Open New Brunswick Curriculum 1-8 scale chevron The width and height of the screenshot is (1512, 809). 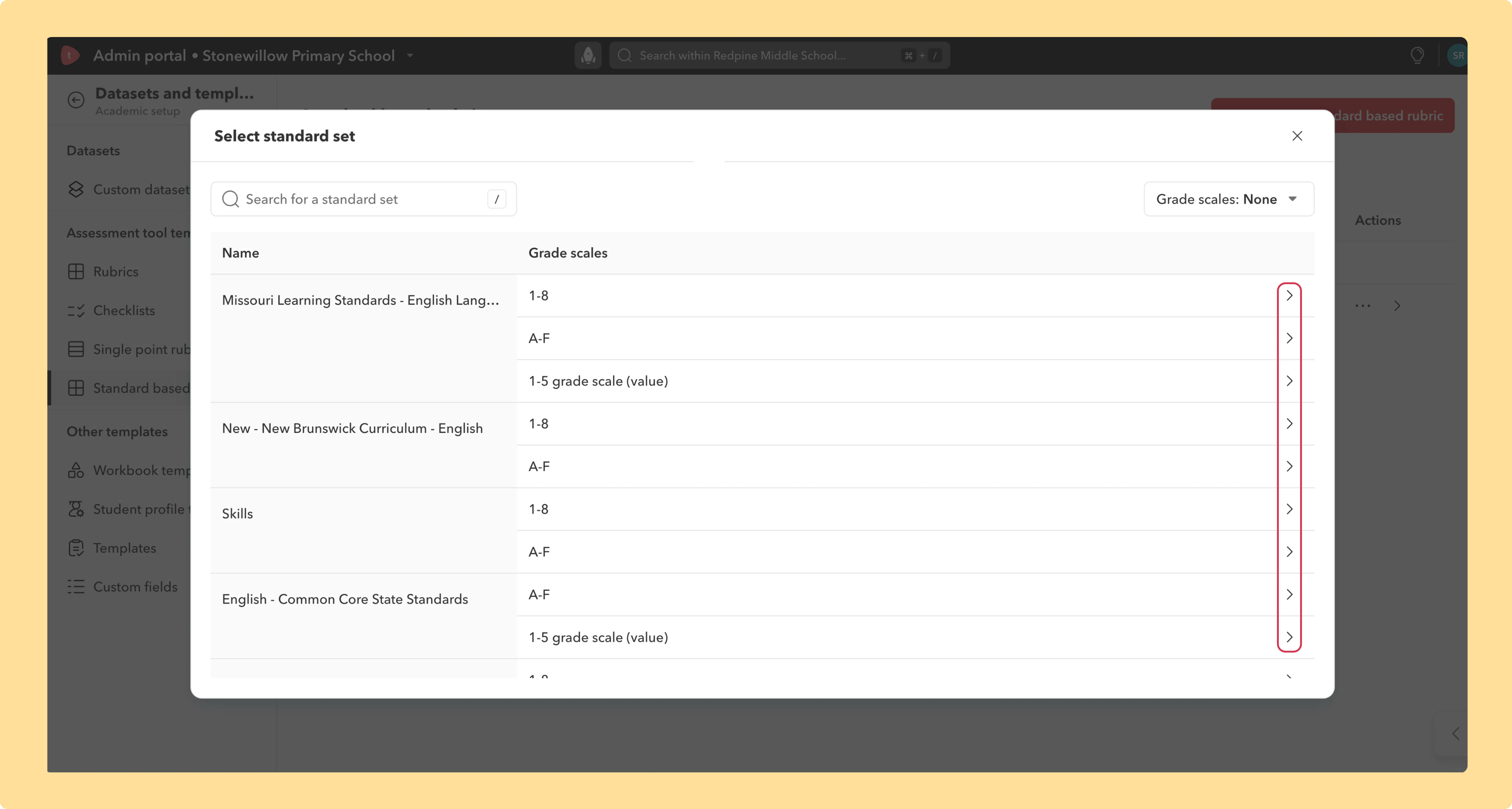click(1289, 424)
